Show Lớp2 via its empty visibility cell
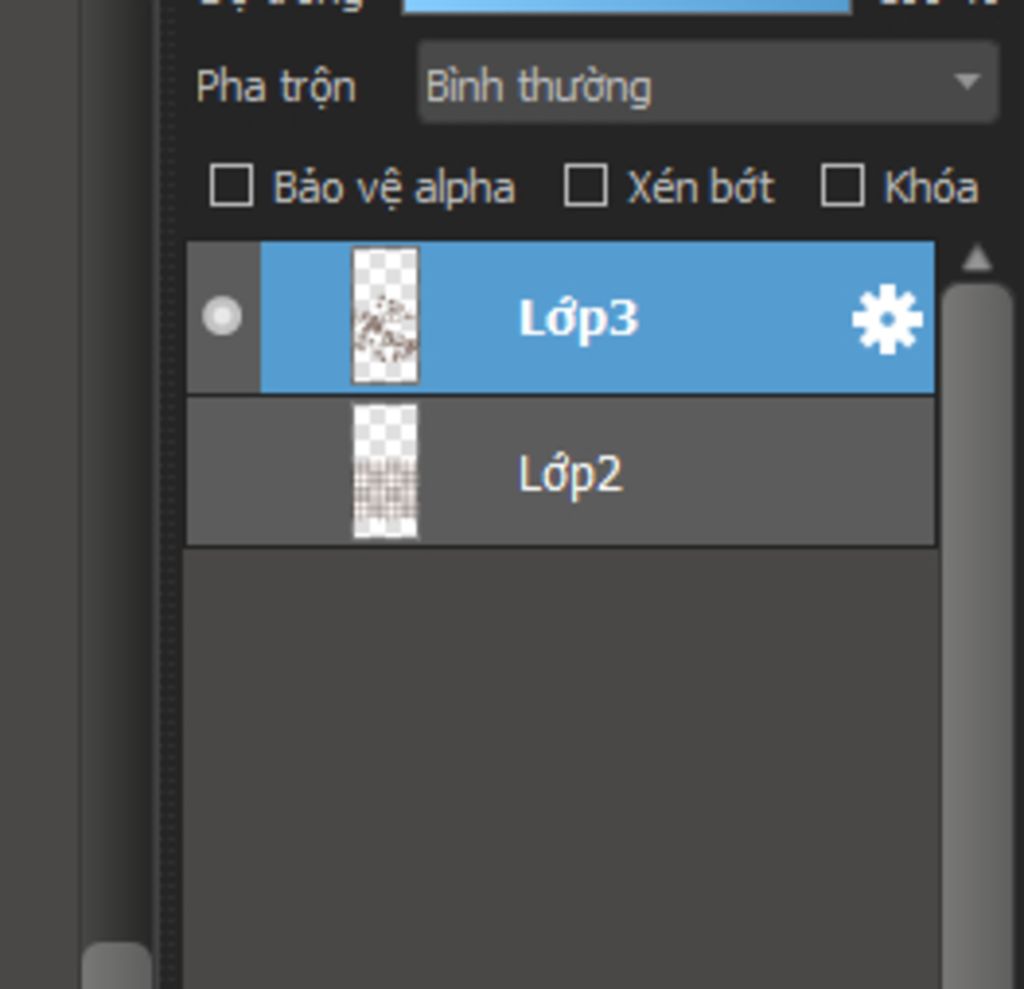This screenshot has width=1024, height=989. click(x=223, y=472)
